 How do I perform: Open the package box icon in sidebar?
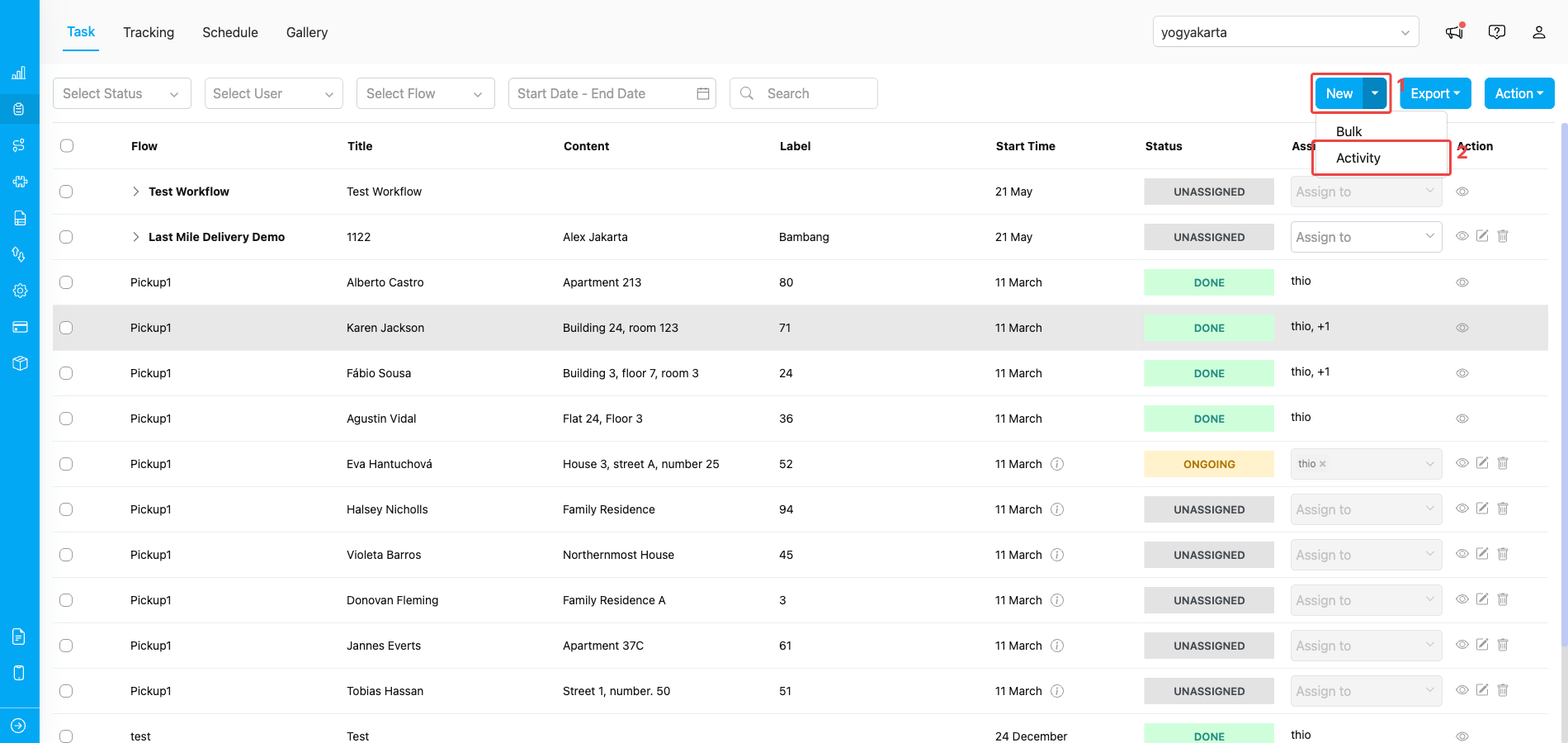pyautogui.click(x=20, y=363)
